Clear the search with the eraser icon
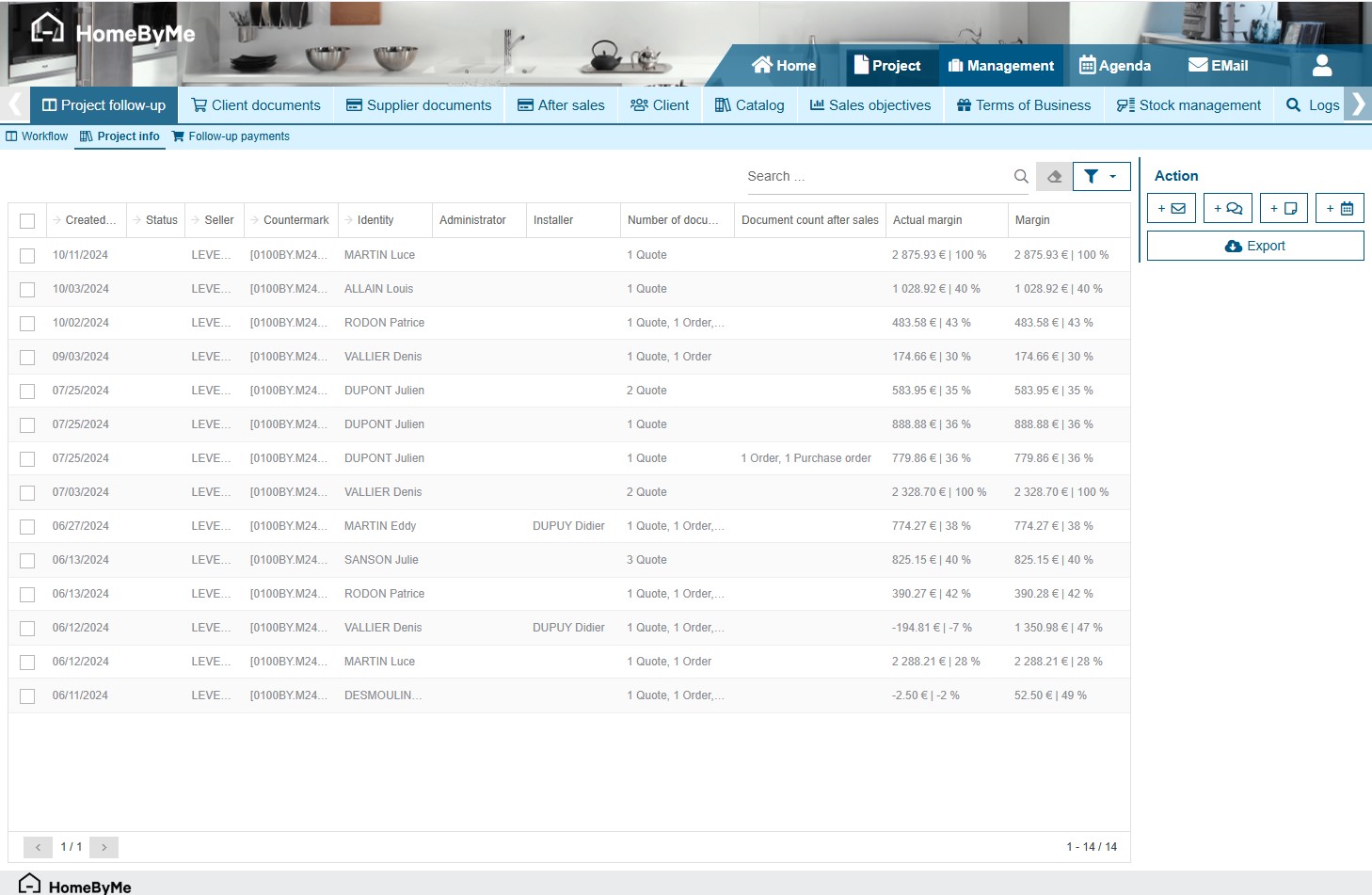The image size is (1372, 895). click(x=1054, y=177)
